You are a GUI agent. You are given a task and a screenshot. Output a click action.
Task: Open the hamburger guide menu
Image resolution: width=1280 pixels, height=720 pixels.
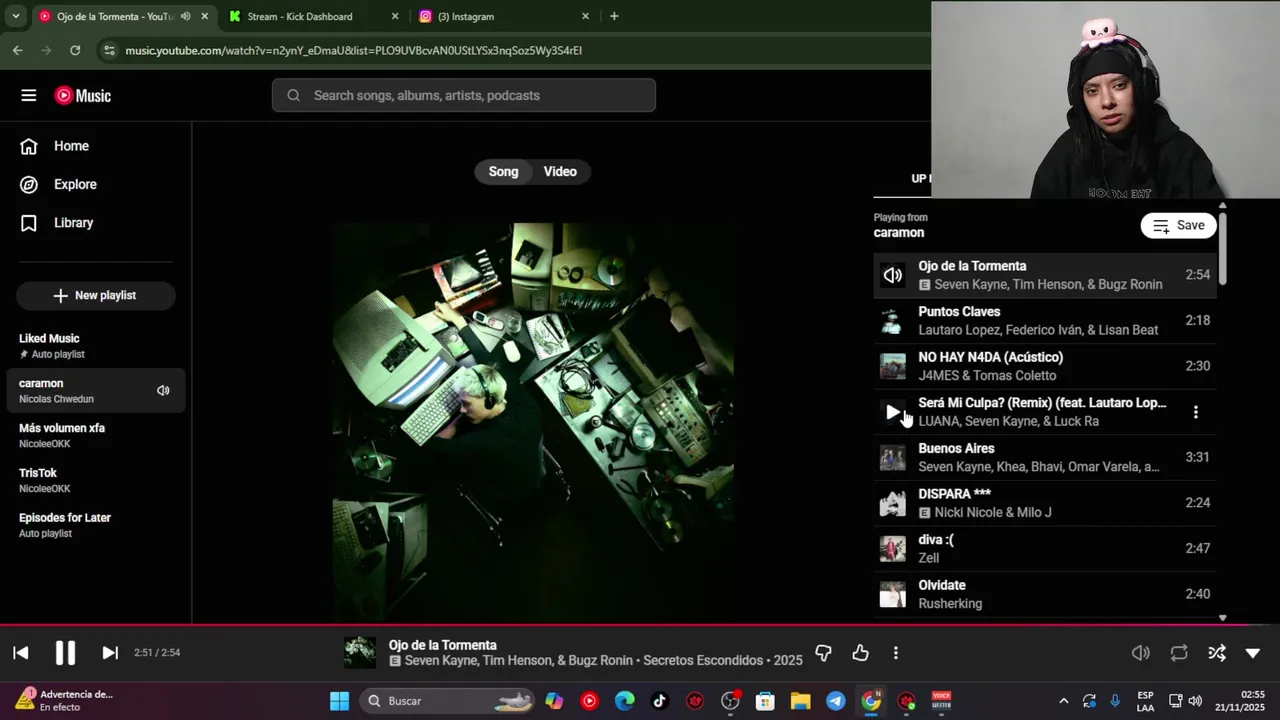(x=29, y=95)
